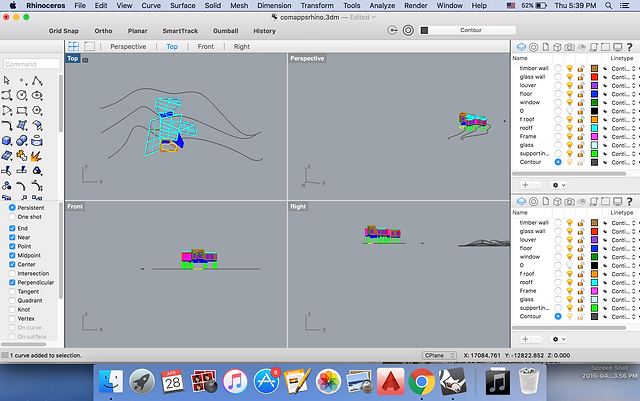The width and height of the screenshot is (640, 401).
Task: Toggle lock on Frame layer, upper panel
Action: tap(580, 136)
